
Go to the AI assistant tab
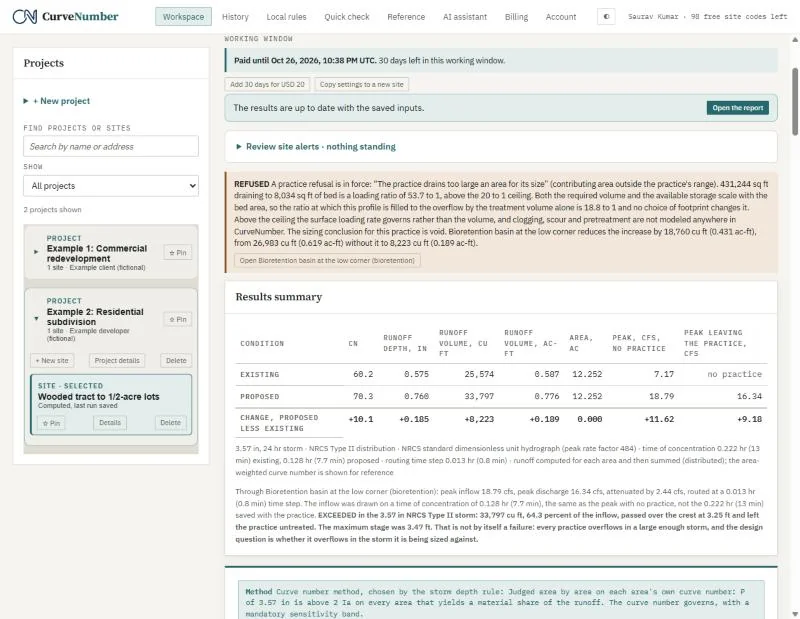[x=464, y=17]
